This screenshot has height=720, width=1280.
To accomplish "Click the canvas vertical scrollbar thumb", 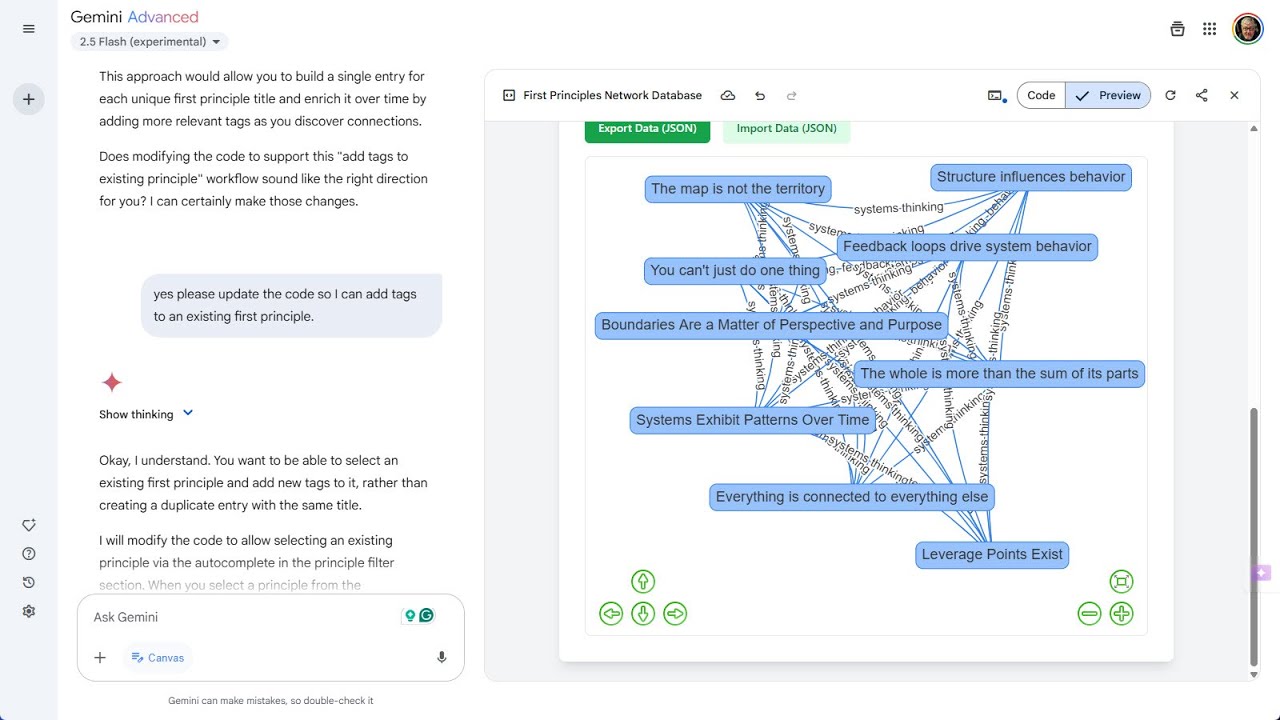I will point(1254,537).
